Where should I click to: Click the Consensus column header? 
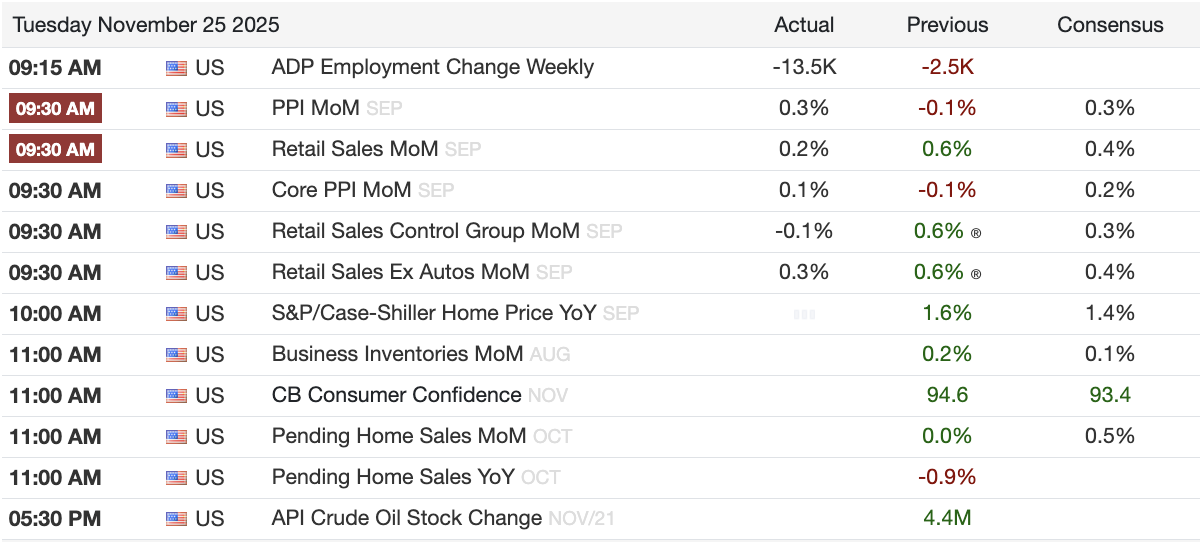(x=1110, y=25)
